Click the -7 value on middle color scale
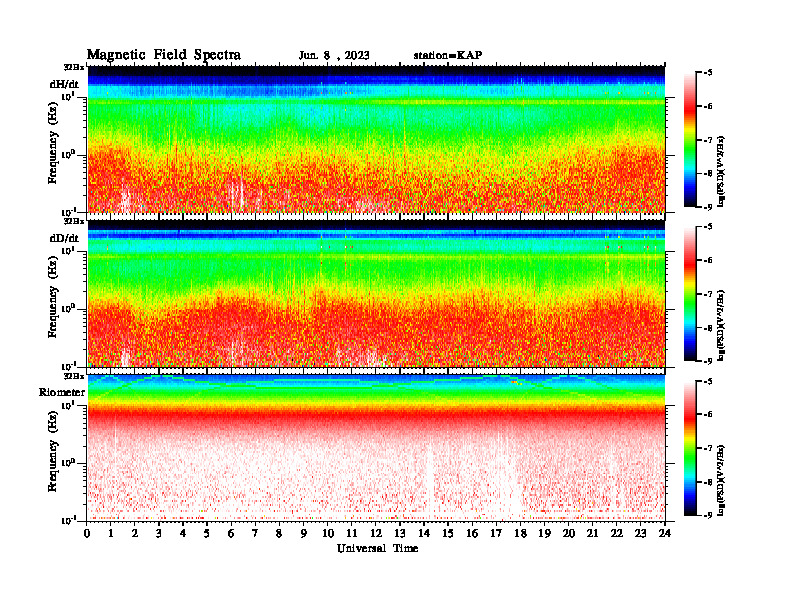This screenshot has height=612, width=792. (708, 294)
